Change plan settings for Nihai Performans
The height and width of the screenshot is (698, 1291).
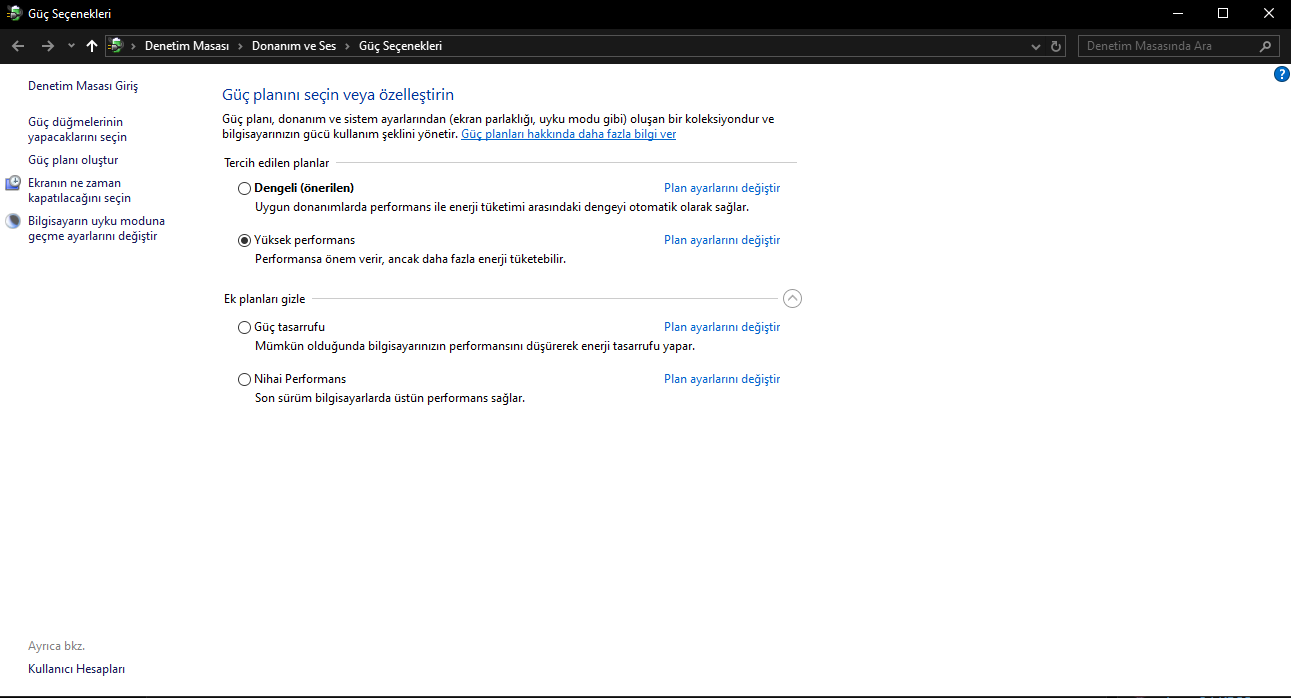pos(722,379)
